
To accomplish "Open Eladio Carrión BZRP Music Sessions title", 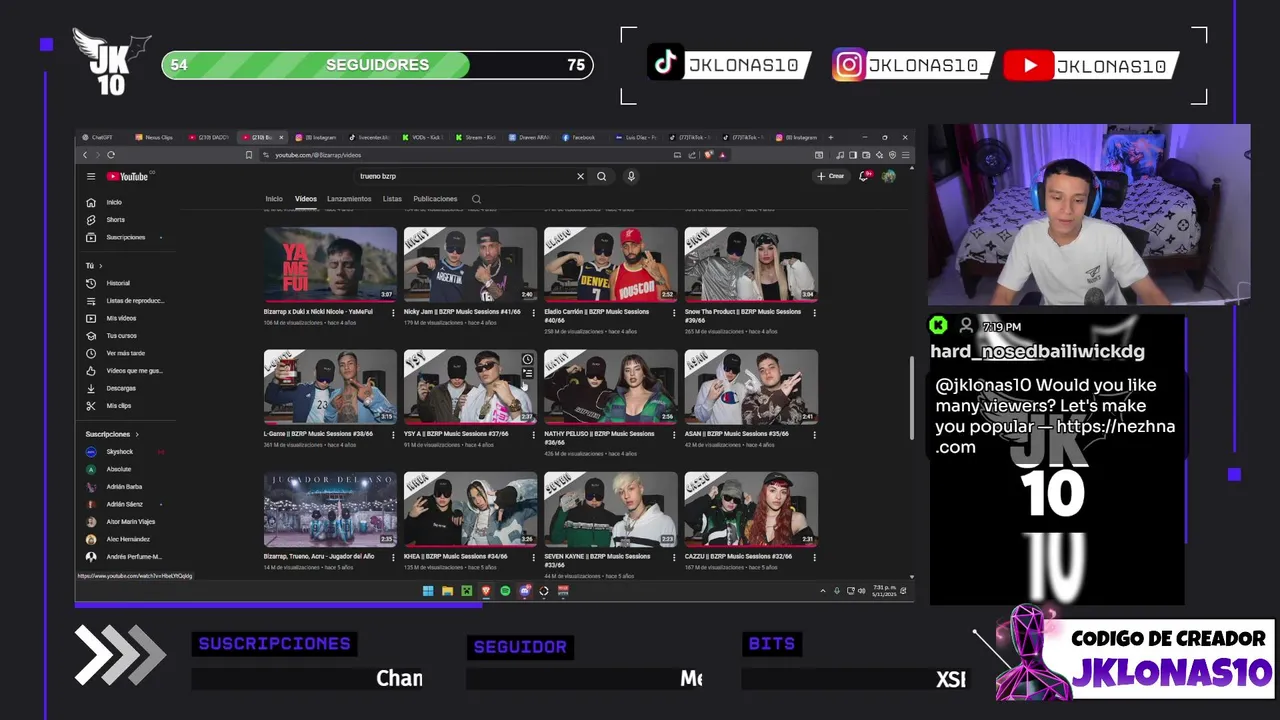I will [597, 316].
